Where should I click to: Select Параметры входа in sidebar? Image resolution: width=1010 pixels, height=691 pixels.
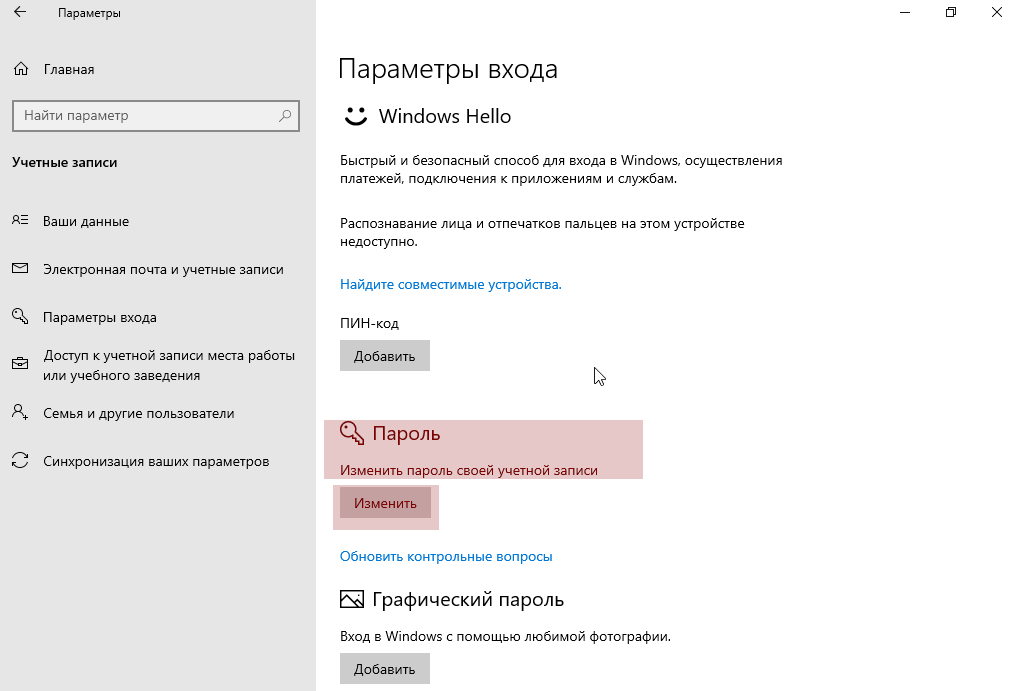[100, 317]
